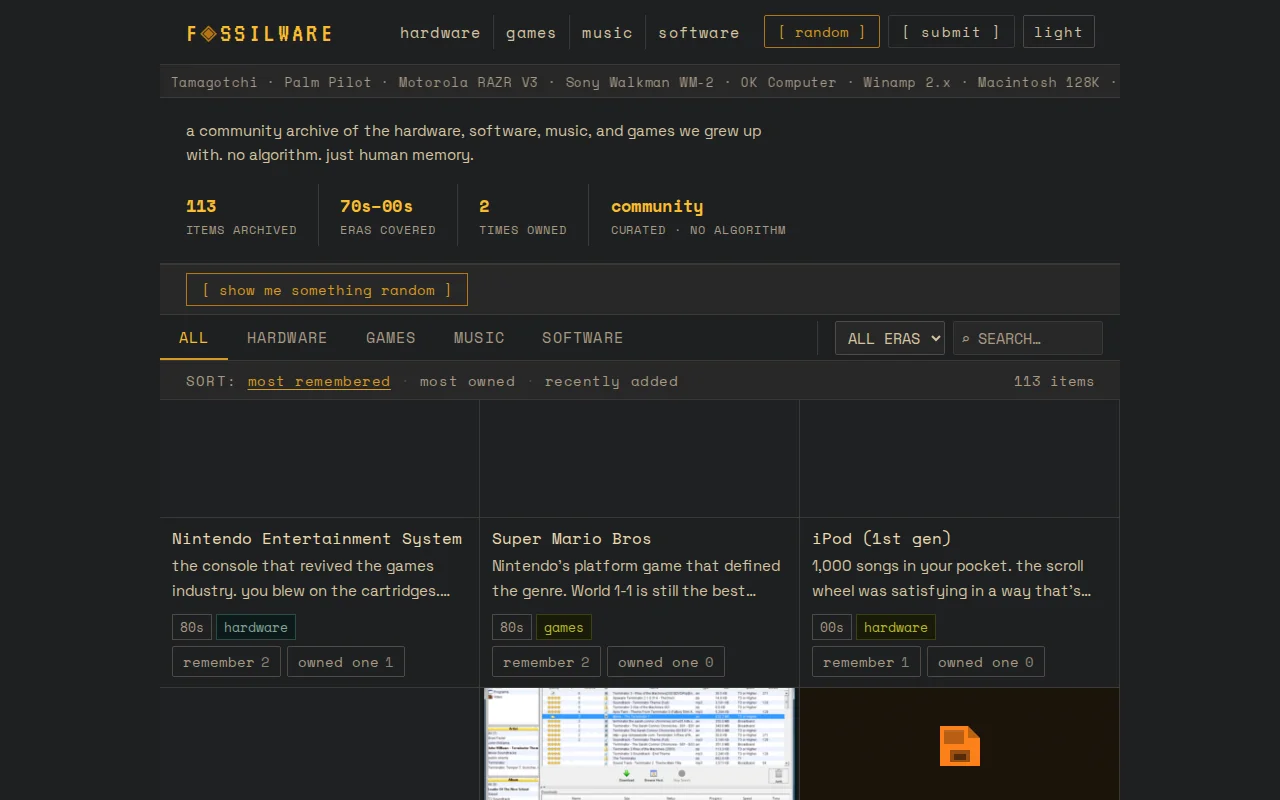The width and height of the screenshot is (1280, 800).
Task: Click the community archive tagline text
Action: (473, 143)
